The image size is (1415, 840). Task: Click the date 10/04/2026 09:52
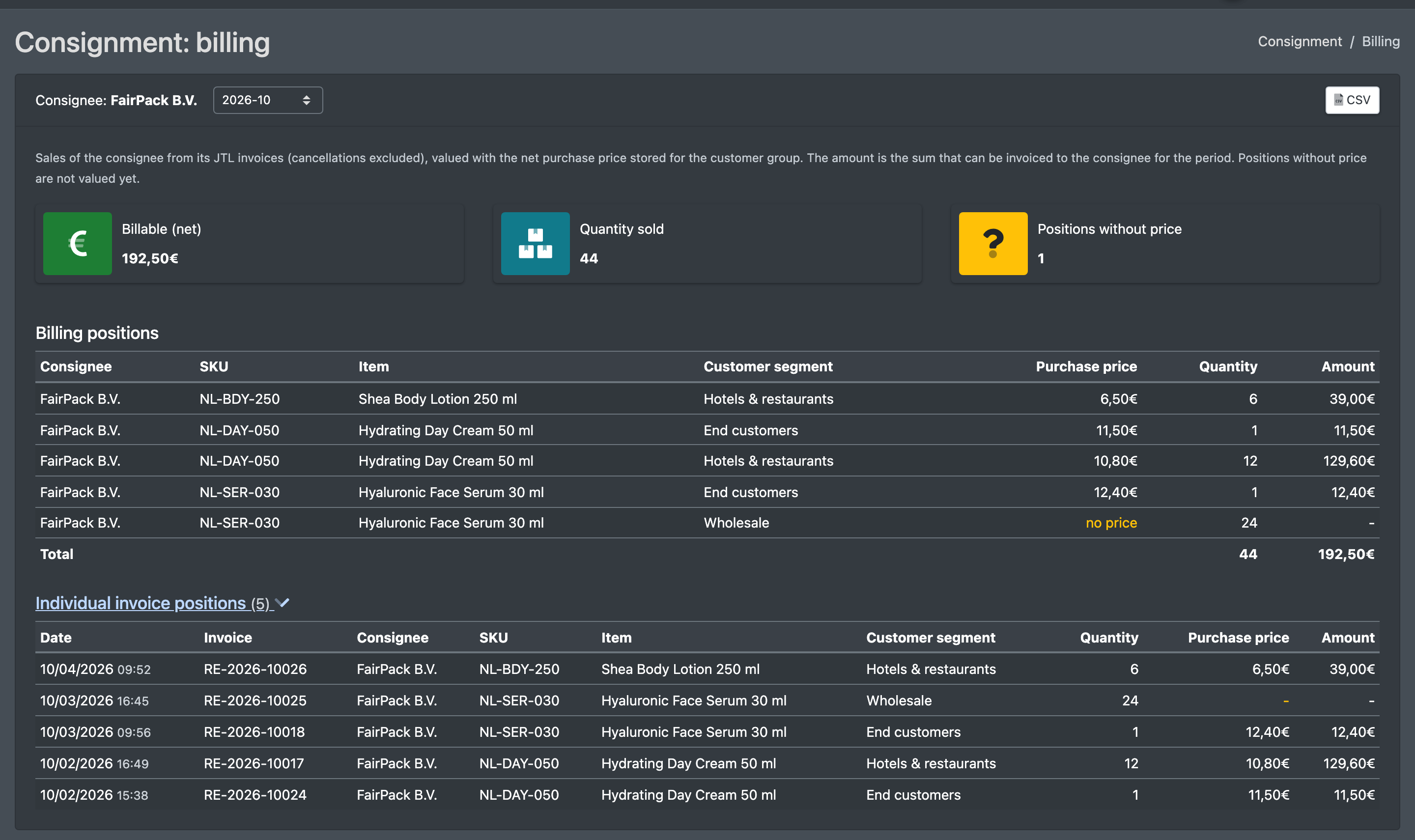pos(95,669)
